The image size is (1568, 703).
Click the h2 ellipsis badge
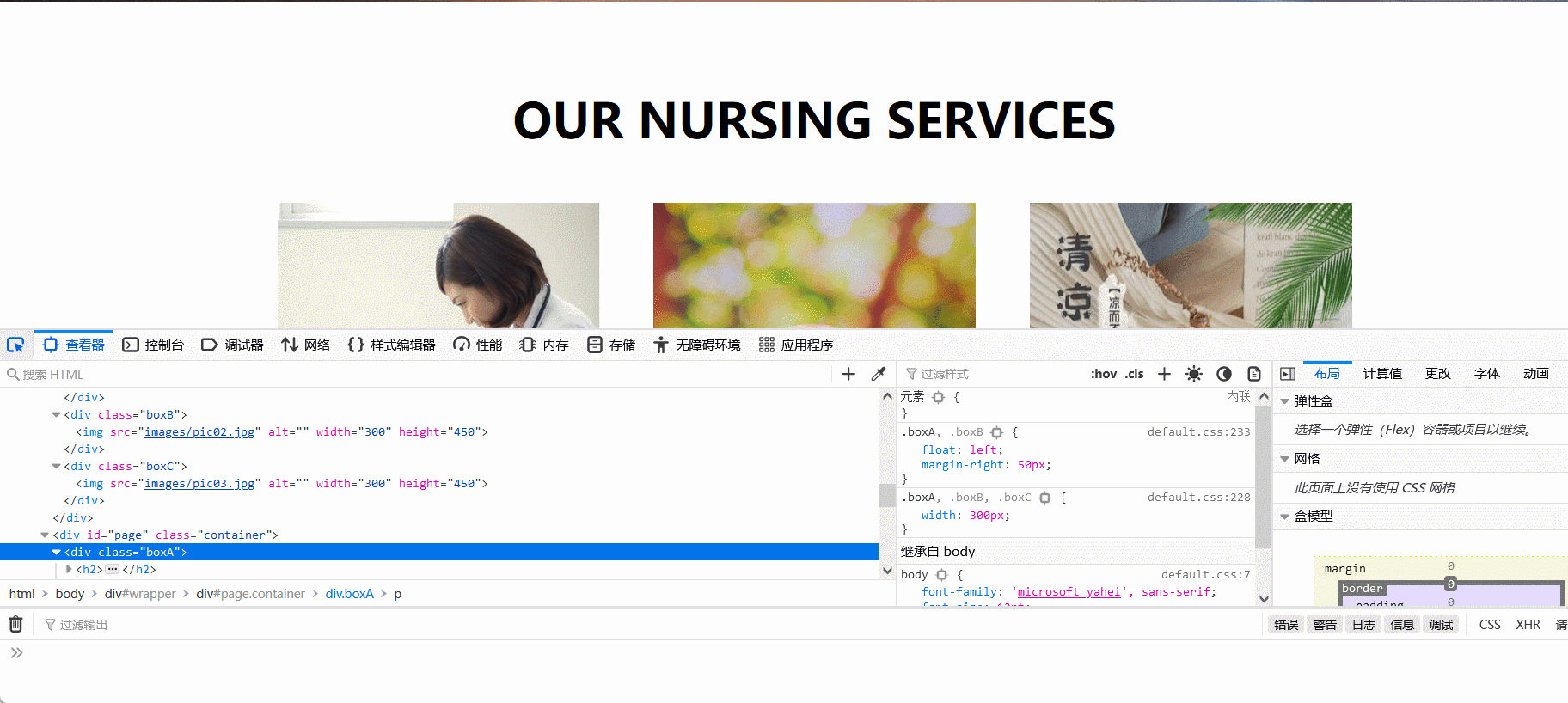point(113,569)
